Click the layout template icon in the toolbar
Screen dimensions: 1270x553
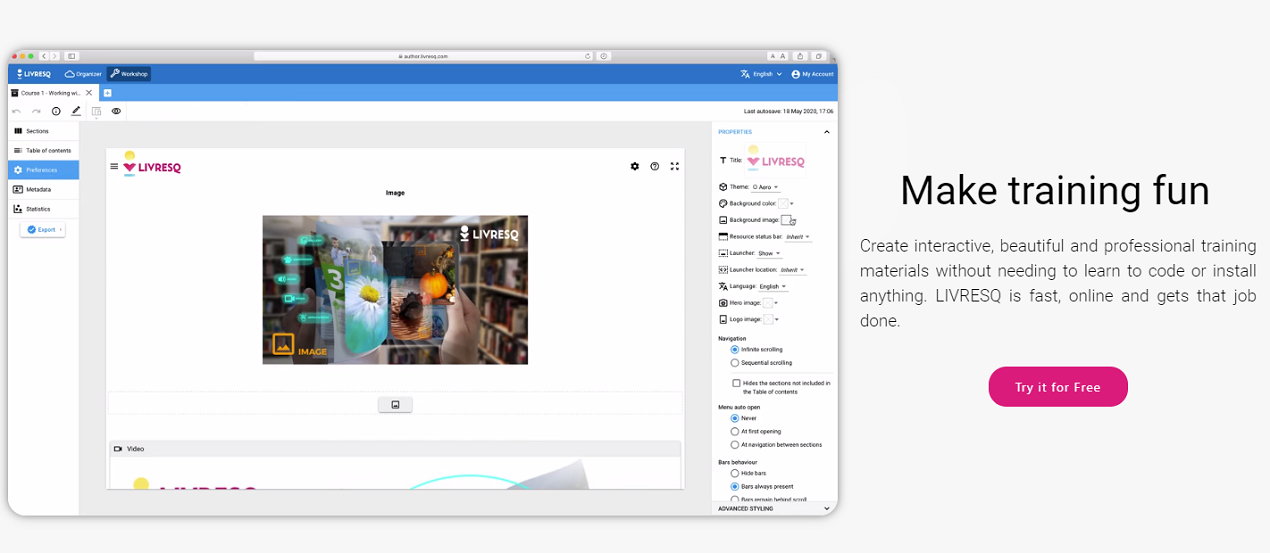click(97, 111)
